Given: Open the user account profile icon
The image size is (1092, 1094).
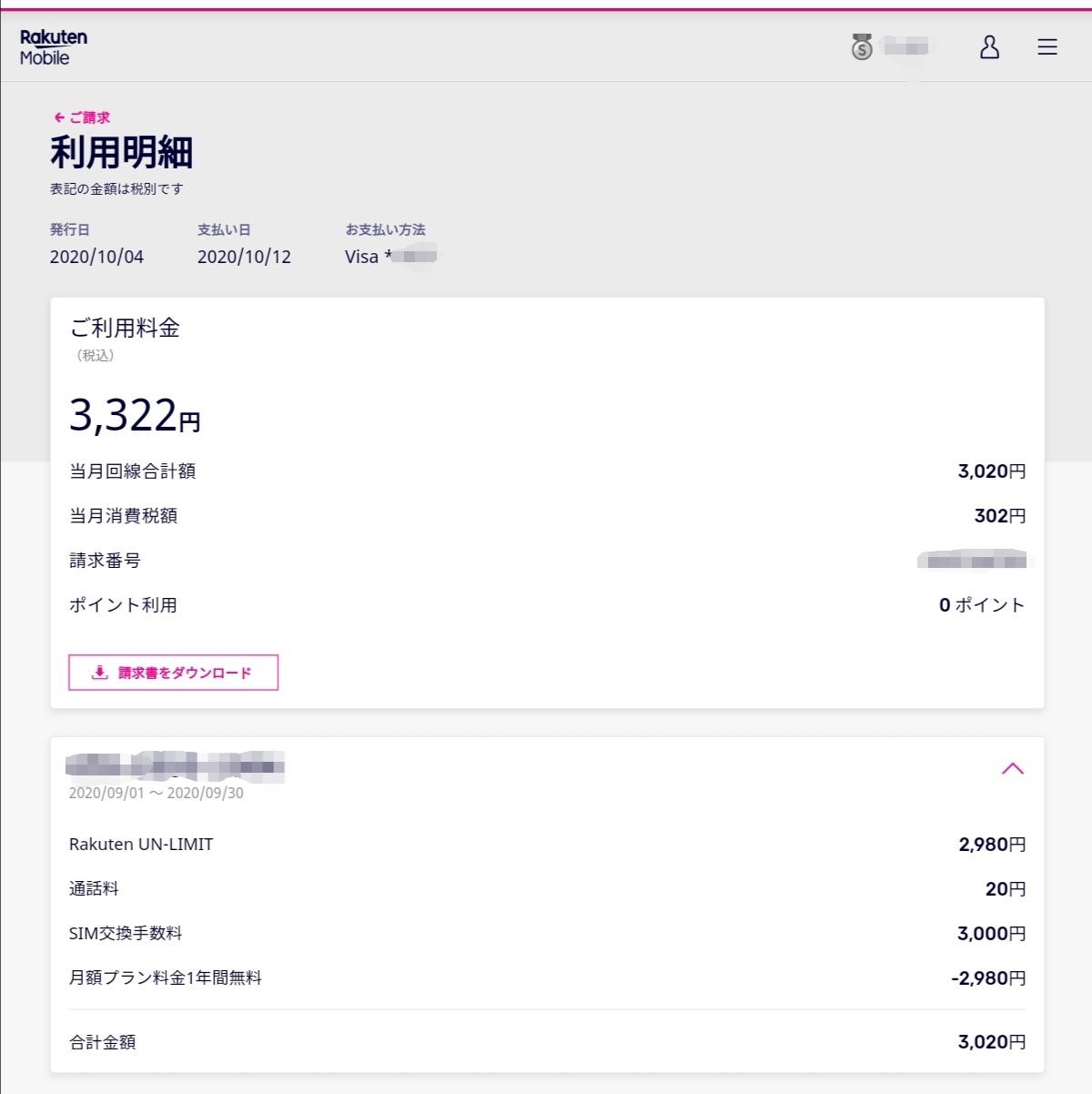Looking at the screenshot, I should [989, 47].
